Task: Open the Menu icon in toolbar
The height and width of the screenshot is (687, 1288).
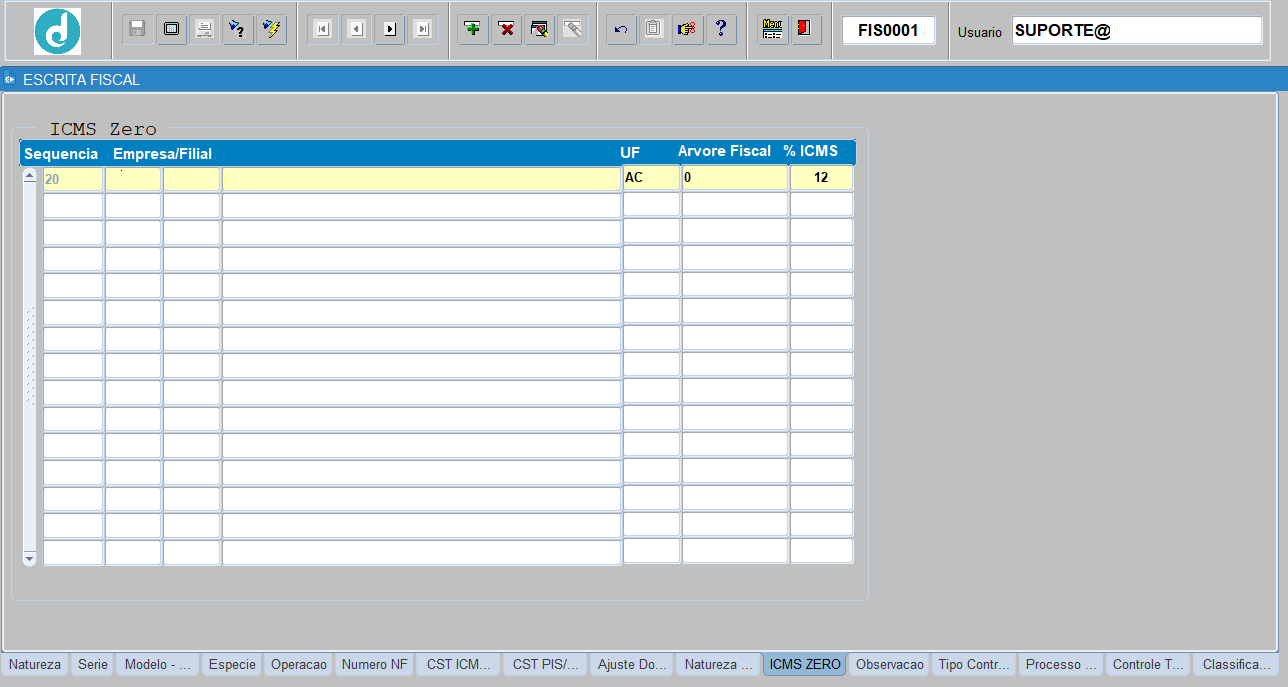Action: pyautogui.click(x=771, y=29)
